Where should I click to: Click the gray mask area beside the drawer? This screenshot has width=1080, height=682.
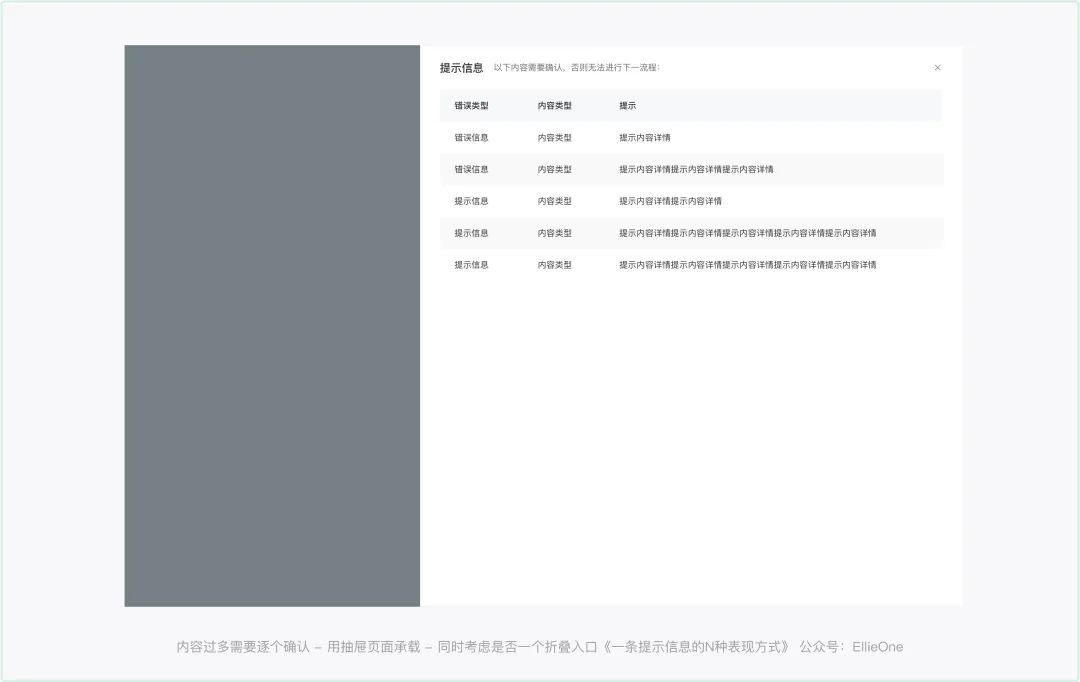[272, 325]
